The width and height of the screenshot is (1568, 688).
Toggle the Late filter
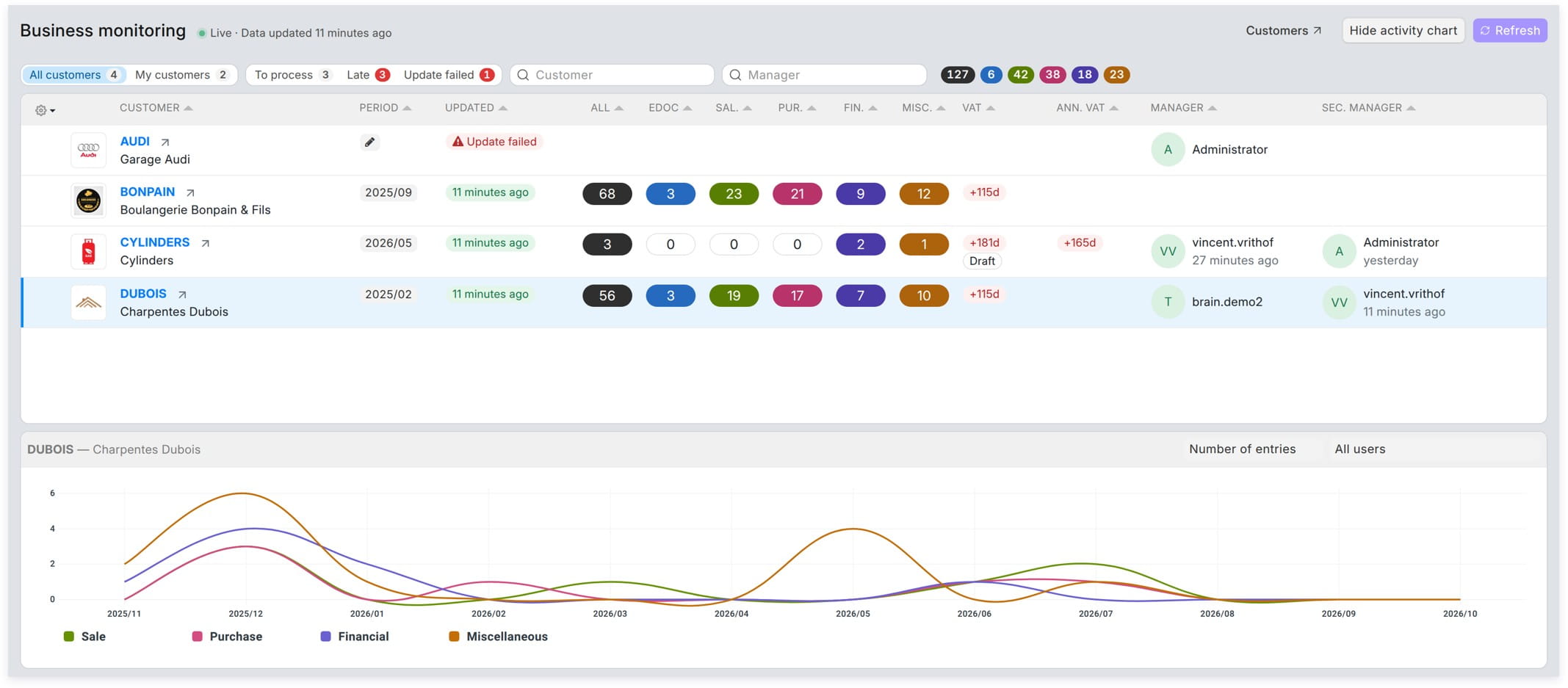(368, 75)
